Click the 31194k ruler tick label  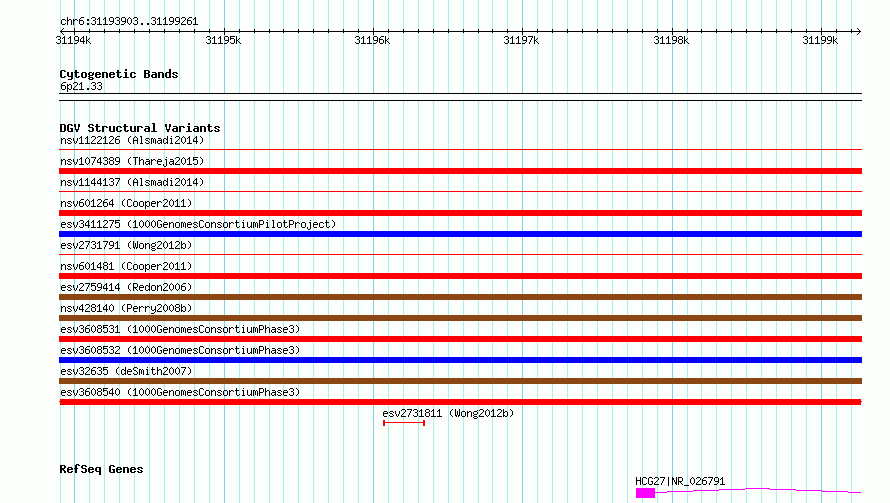(73, 40)
